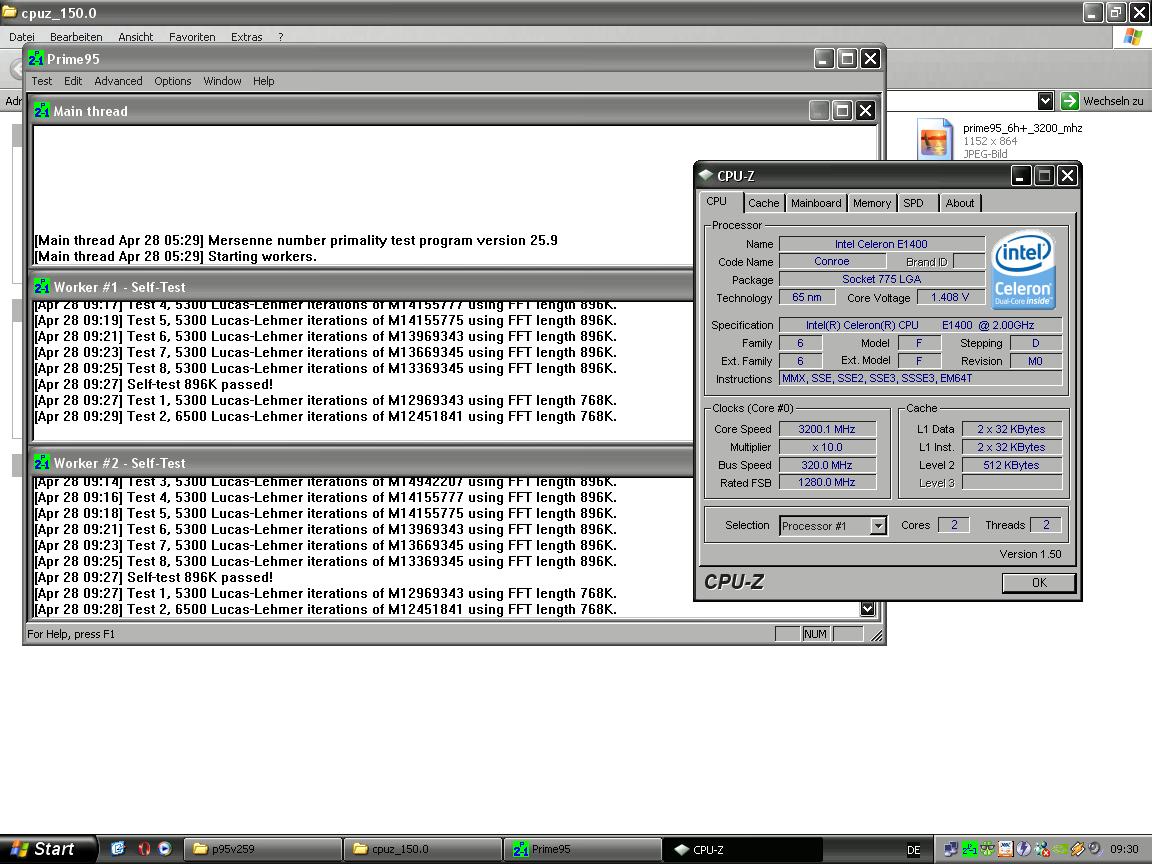Click the CPU-Z title bar icon
The height and width of the screenshot is (864, 1152).
[706, 176]
